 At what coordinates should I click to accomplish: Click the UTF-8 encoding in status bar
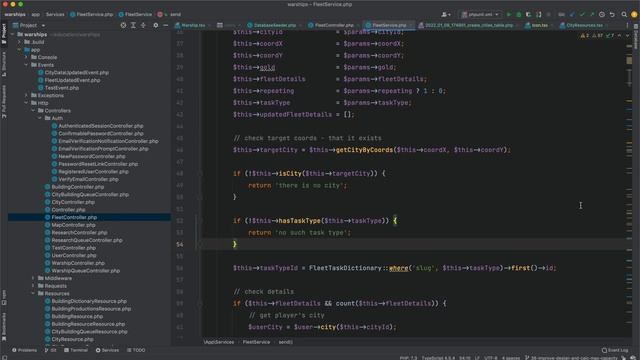[x=490, y=358]
